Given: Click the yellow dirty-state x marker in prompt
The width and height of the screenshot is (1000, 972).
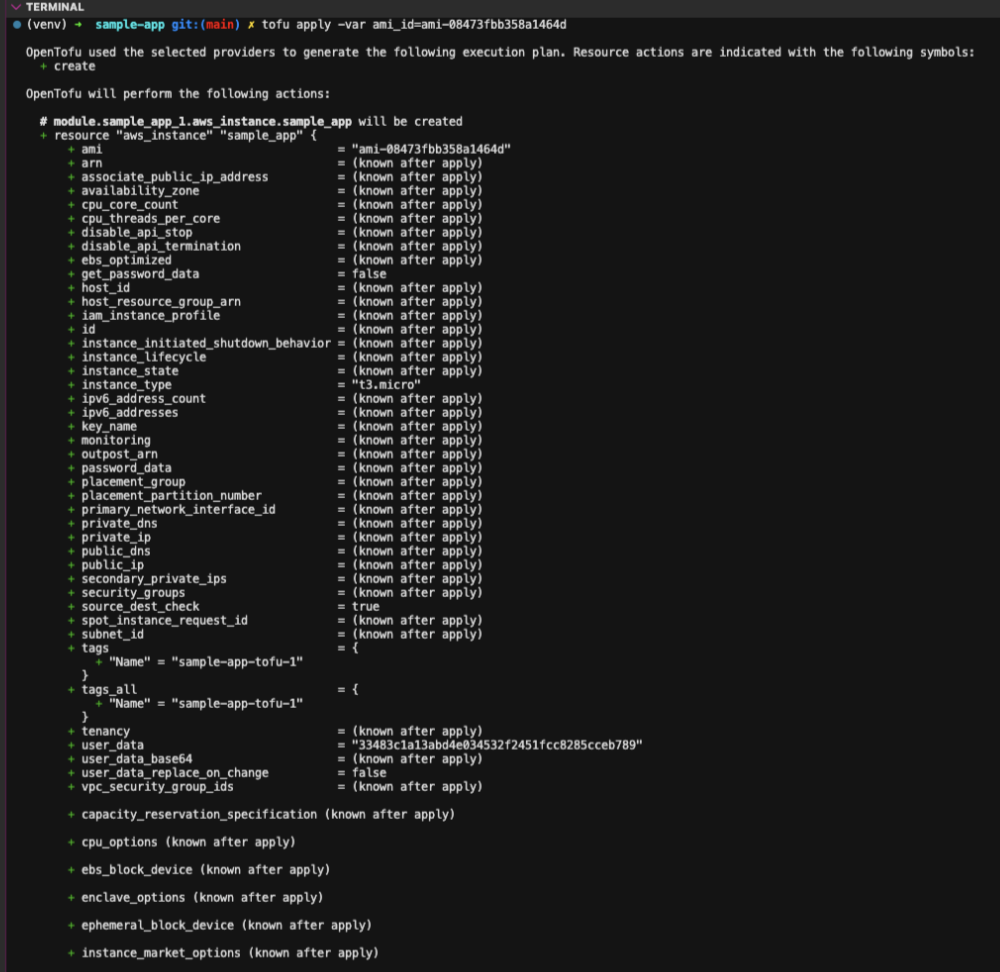Looking at the screenshot, I should point(250,24).
